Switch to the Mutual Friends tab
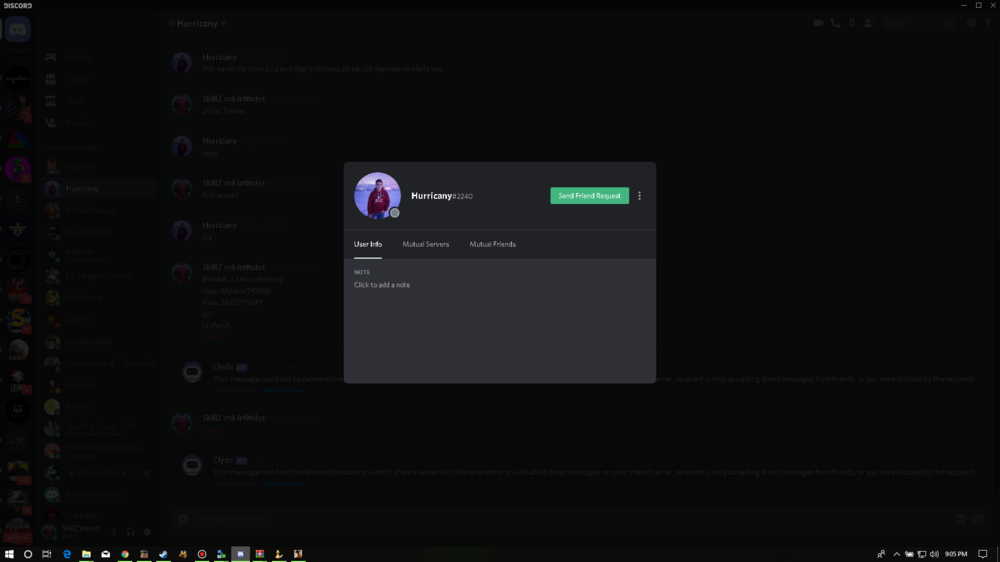The height and width of the screenshot is (562, 1000). pos(492,244)
